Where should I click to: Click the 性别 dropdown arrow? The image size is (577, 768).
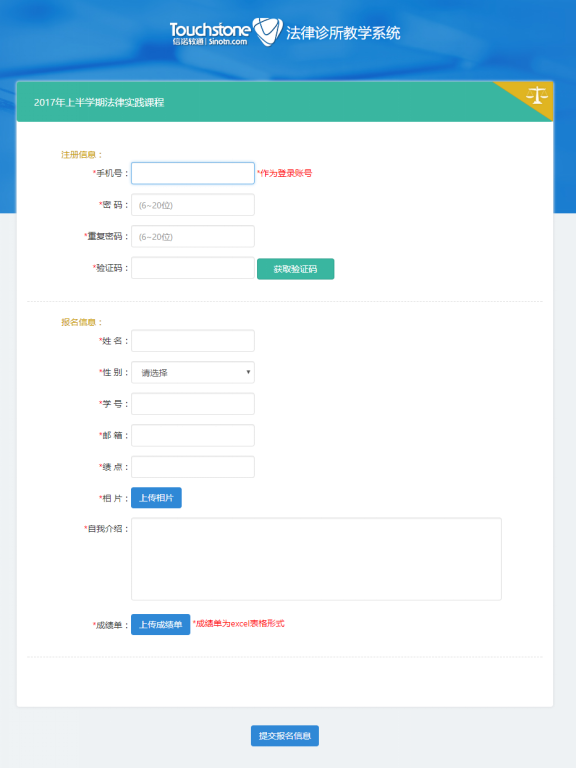pyautogui.click(x=248, y=372)
